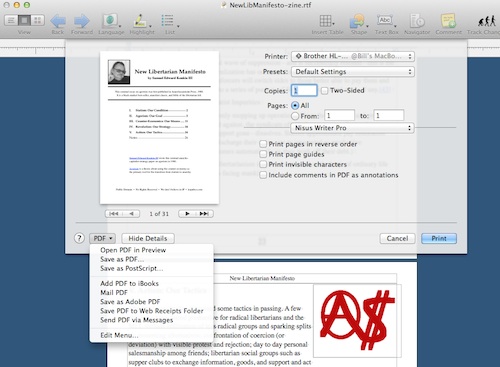Go to next preview page

(187, 214)
